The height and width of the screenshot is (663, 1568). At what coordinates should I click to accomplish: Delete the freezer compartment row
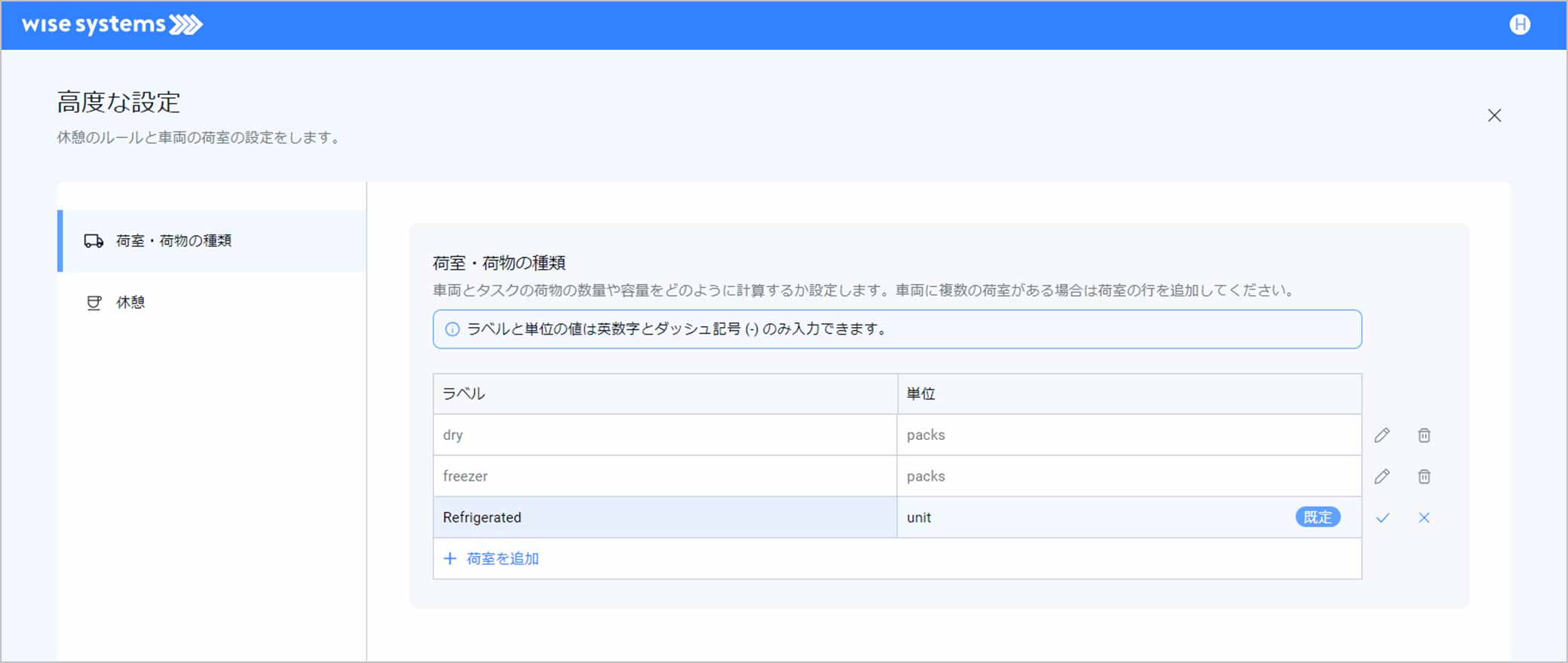[x=1424, y=476]
